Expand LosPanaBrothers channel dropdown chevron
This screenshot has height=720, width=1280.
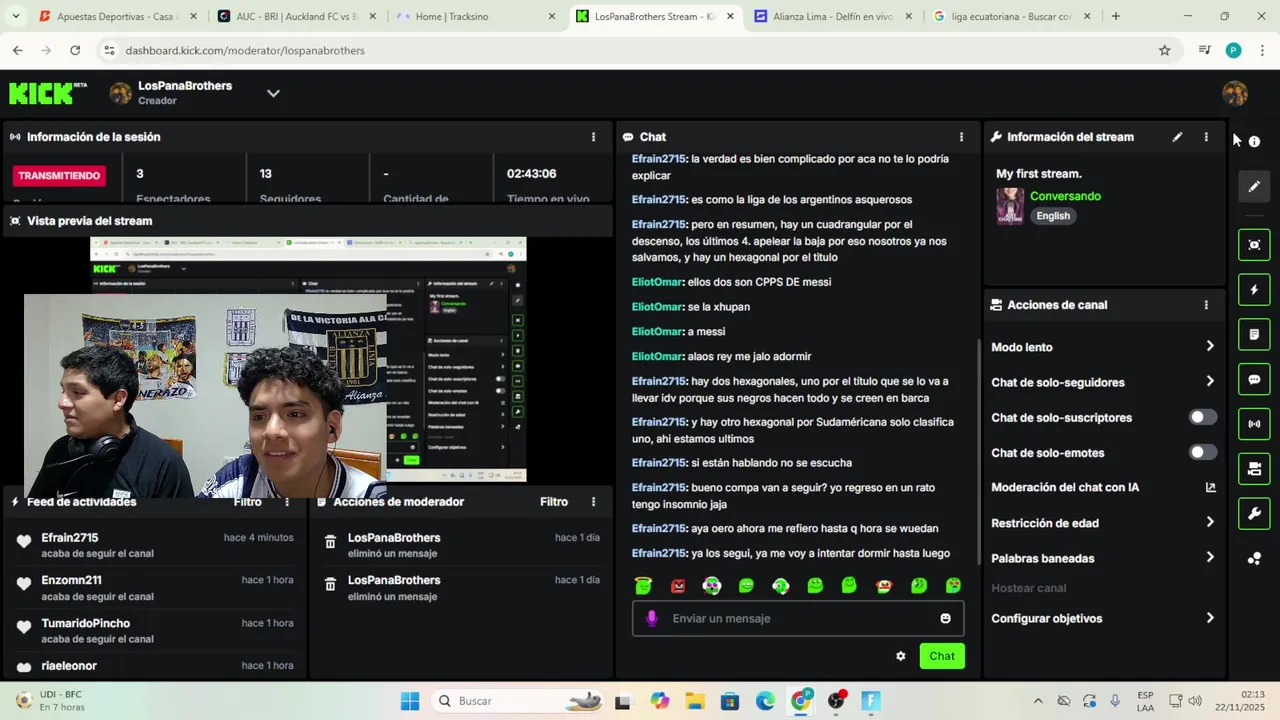coord(273,93)
